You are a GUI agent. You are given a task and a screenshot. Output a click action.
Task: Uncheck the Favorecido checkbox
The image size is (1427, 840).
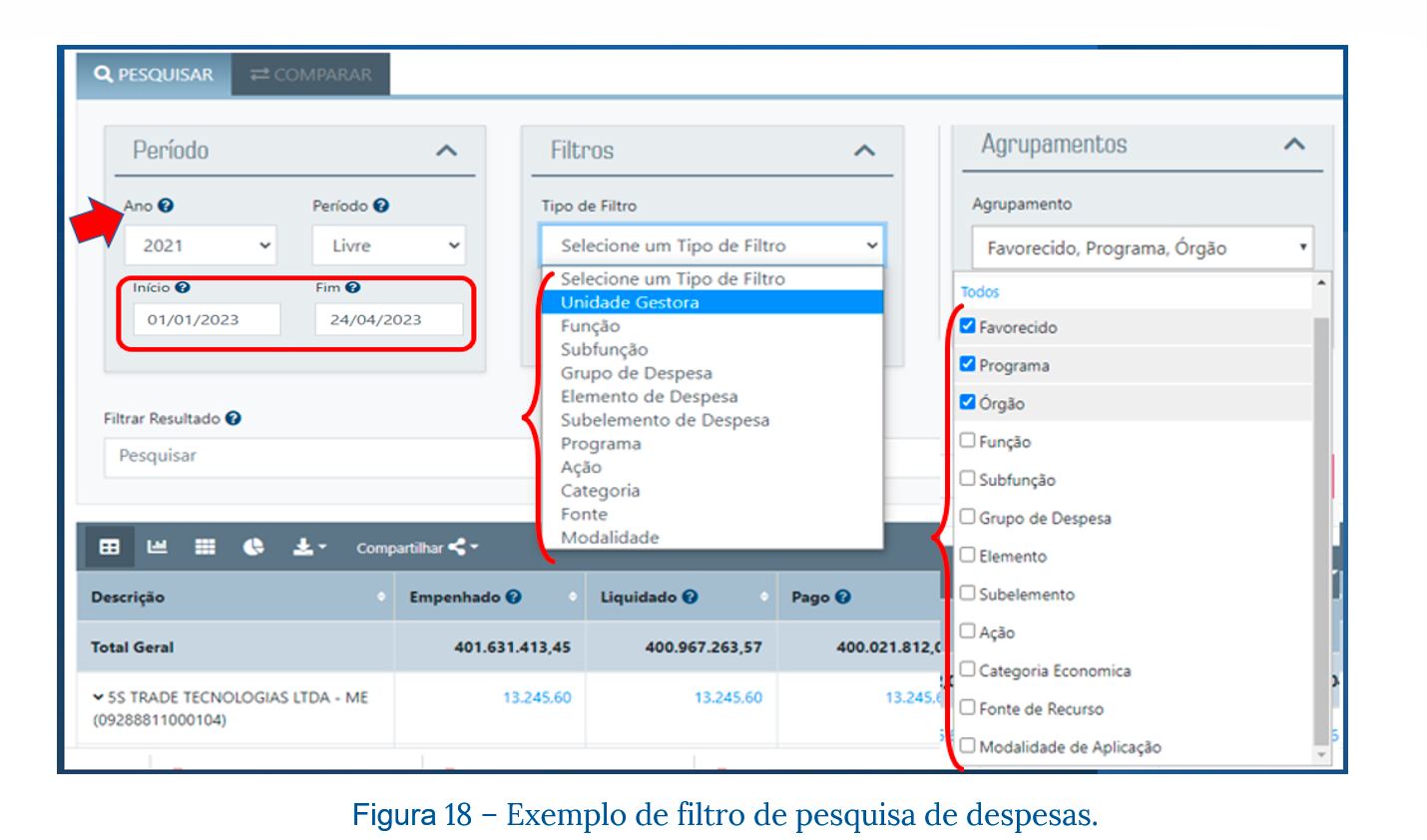tap(967, 326)
